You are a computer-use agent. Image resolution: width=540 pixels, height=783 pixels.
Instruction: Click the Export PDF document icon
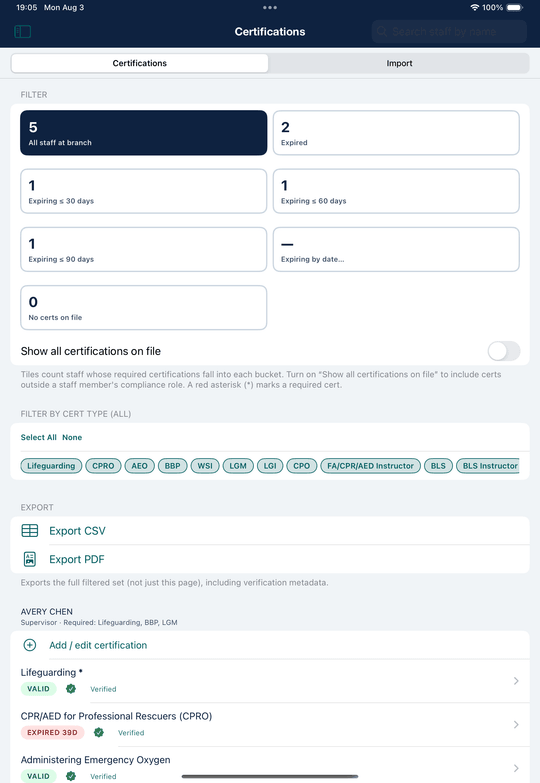point(30,559)
